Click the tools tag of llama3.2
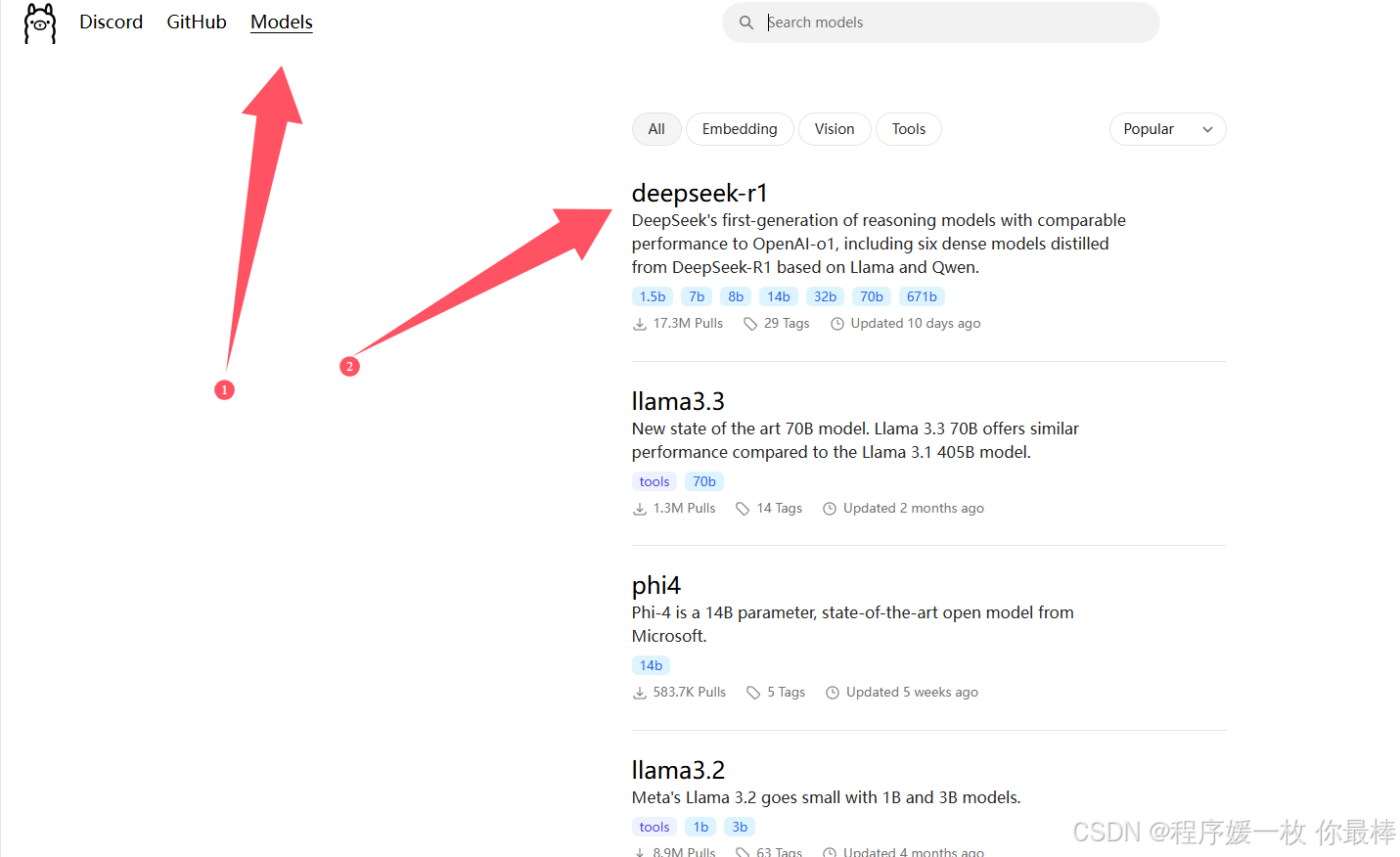This screenshot has height=857, width=1400. pyautogui.click(x=655, y=827)
